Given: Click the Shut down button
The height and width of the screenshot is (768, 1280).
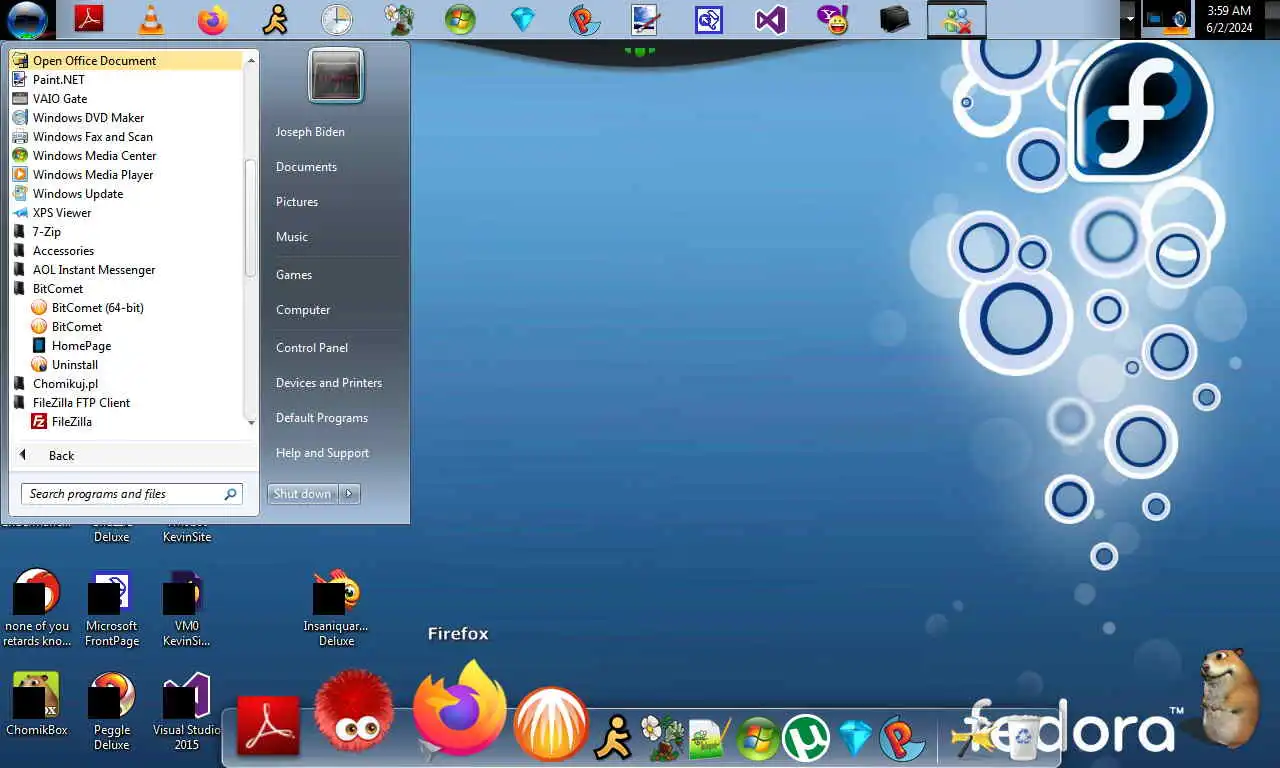Looking at the screenshot, I should point(303,493).
